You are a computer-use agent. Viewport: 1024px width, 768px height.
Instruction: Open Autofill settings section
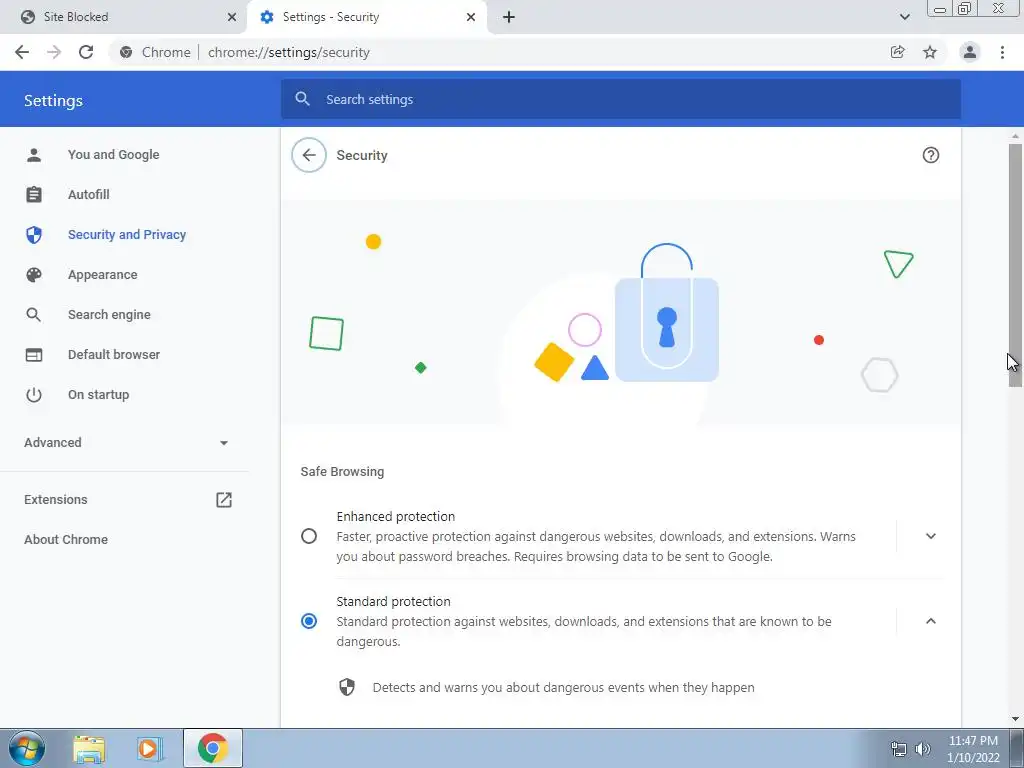click(x=89, y=195)
